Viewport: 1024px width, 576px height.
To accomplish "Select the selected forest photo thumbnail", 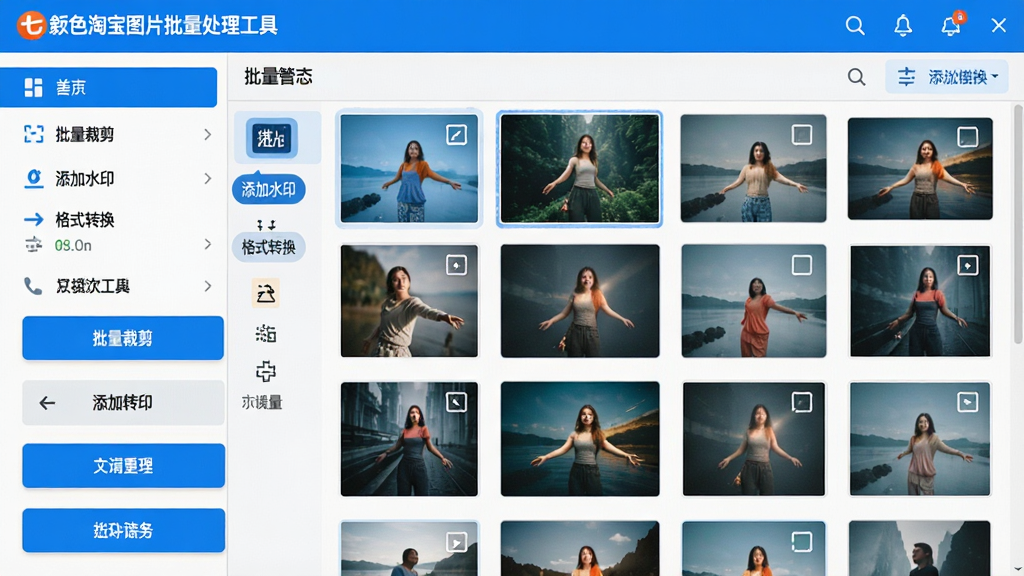I will [x=580, y=168].
